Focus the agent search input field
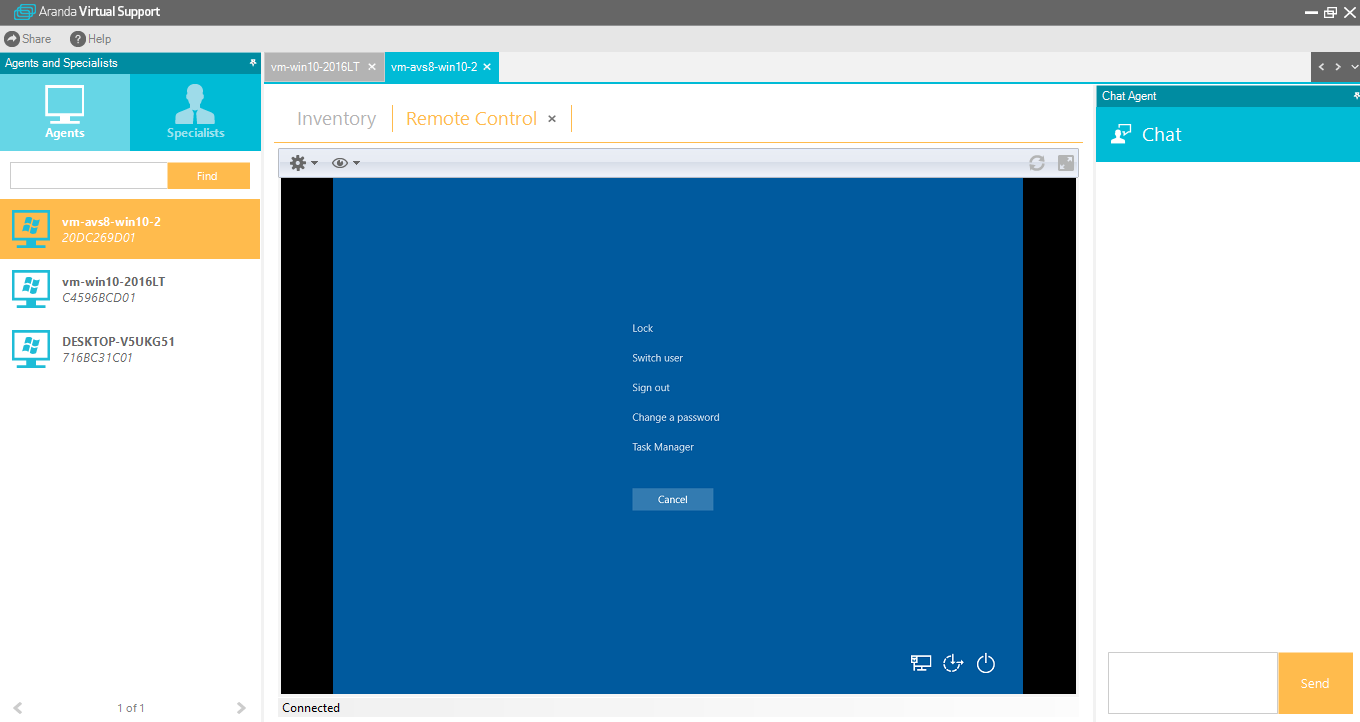The image size is (1360, 722). point(89,176)
